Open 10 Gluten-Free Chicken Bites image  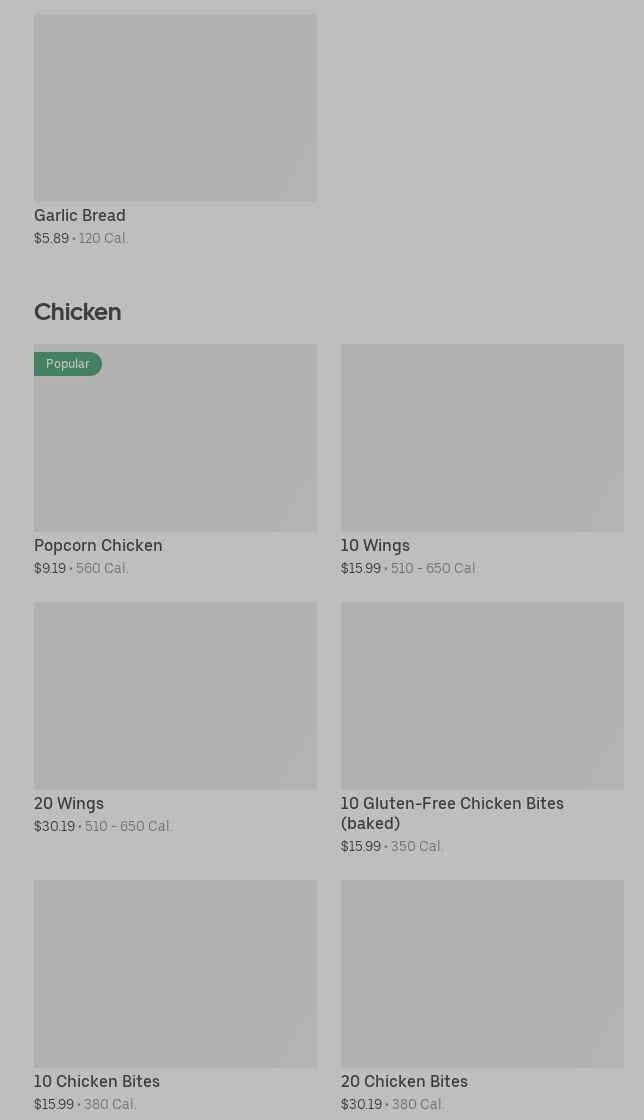[482, 695]
